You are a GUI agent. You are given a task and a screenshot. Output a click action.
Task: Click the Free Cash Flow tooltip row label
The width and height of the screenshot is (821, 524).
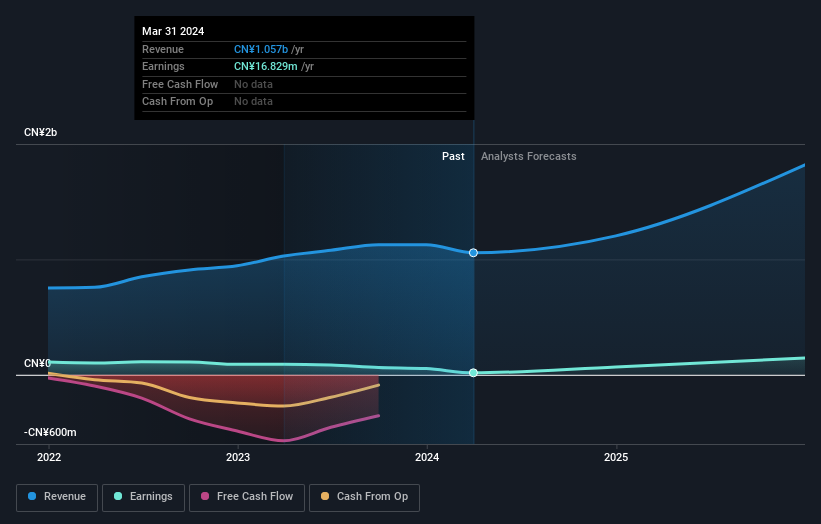coord(180,84)
